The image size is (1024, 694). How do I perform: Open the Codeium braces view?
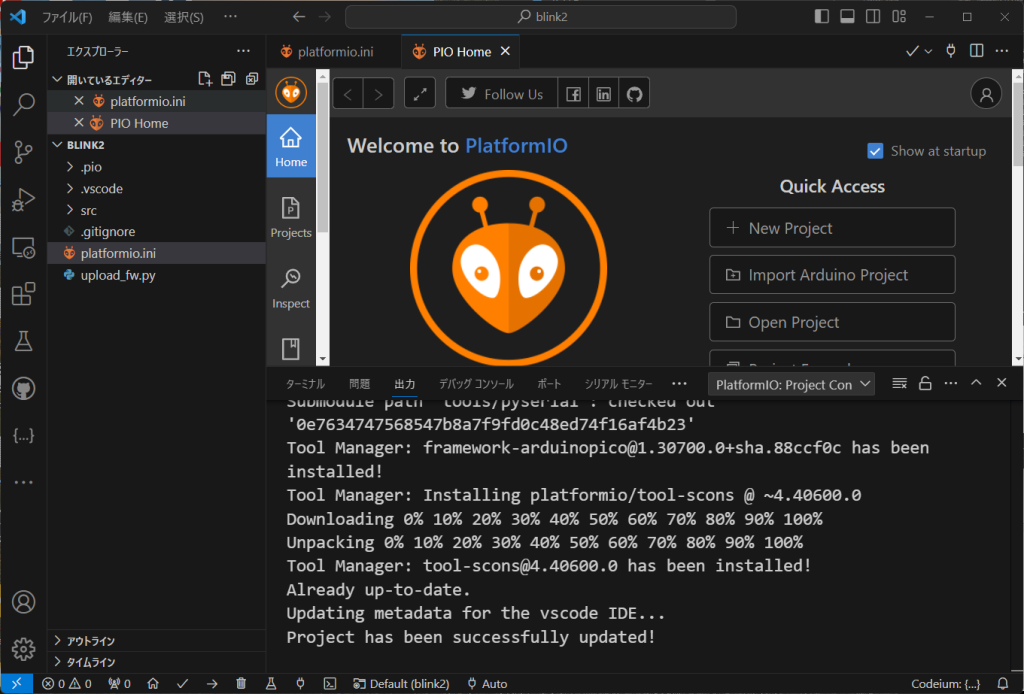(x=24, y=435)
